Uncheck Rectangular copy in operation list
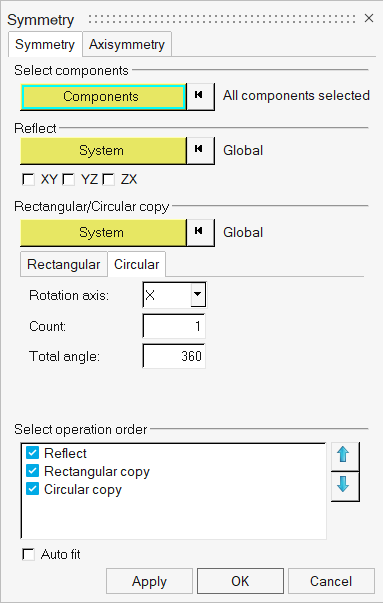The height and width of the screenshot is (603, 383). coord(33,471)
